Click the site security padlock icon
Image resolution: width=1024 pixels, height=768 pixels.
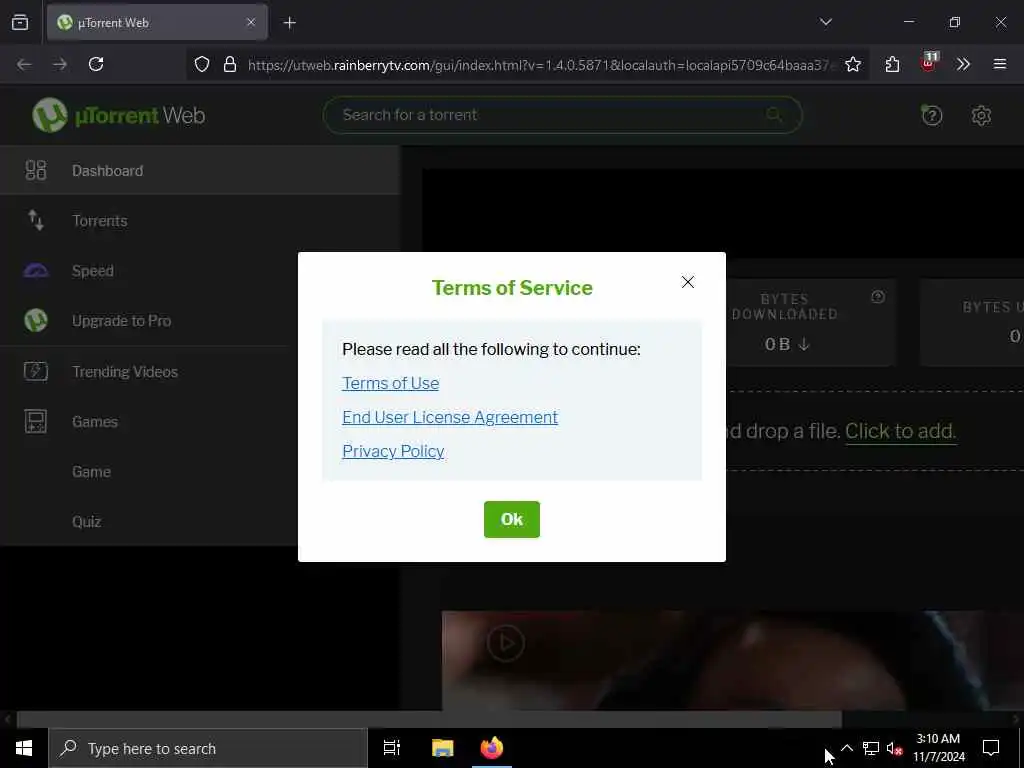[230, 64]
